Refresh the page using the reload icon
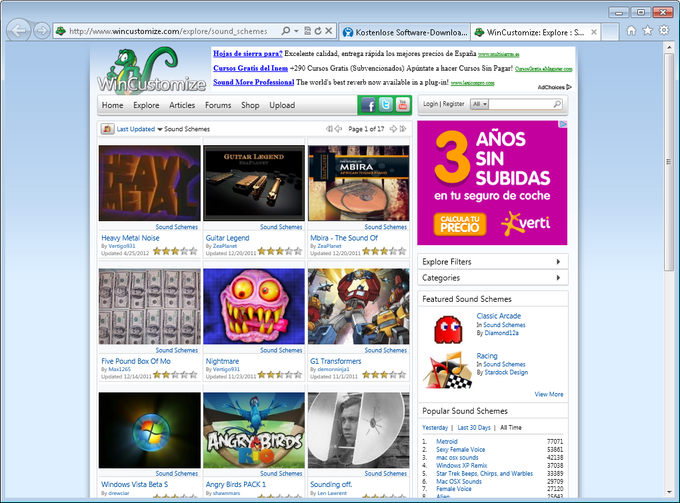 coord(318,31)
